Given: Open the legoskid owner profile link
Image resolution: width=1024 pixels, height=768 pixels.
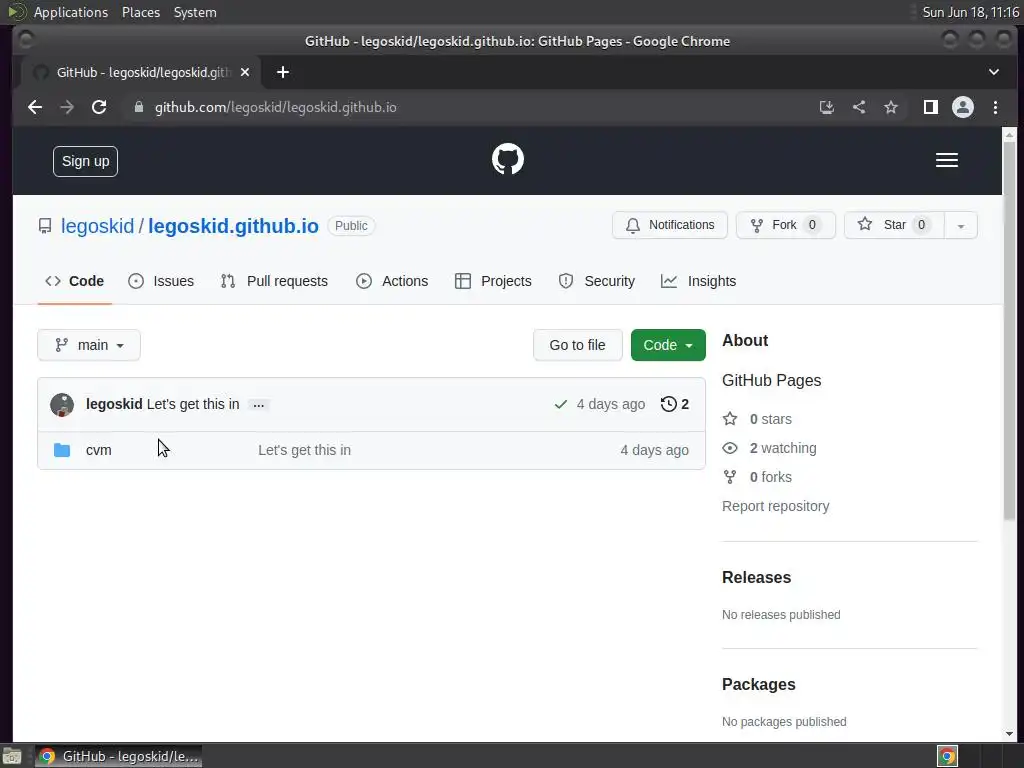Looking at the screenshot, I should tap(97, 226).
